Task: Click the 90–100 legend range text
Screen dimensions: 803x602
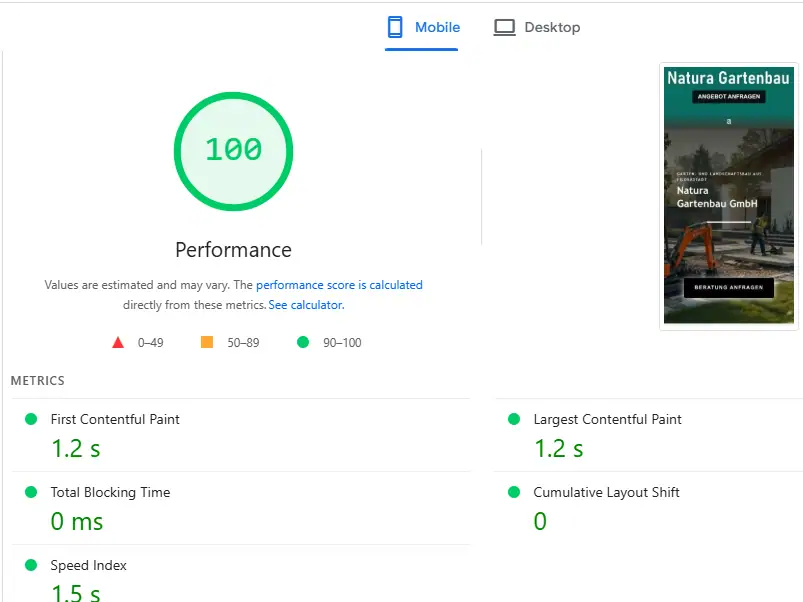Action: pos(342,342)
